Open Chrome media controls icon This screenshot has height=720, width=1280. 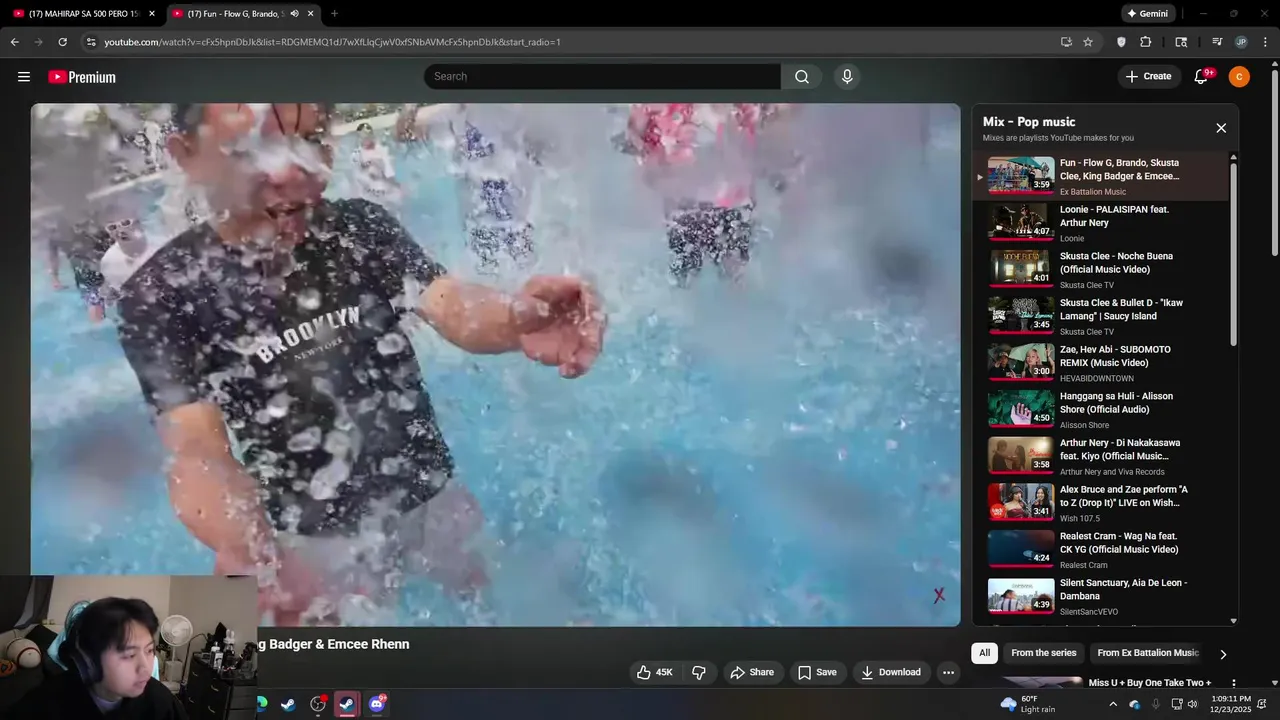pyautogui.click(x=1217, y=42)
